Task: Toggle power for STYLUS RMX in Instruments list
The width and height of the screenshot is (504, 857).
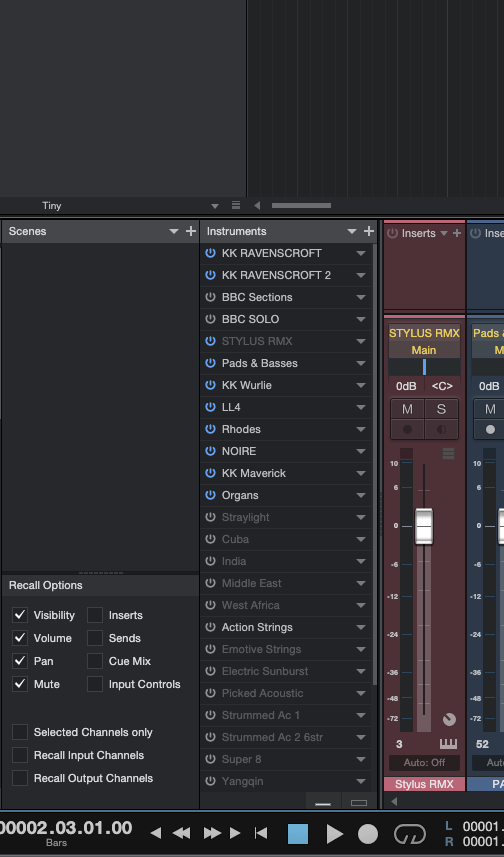Action: (210, 341)
